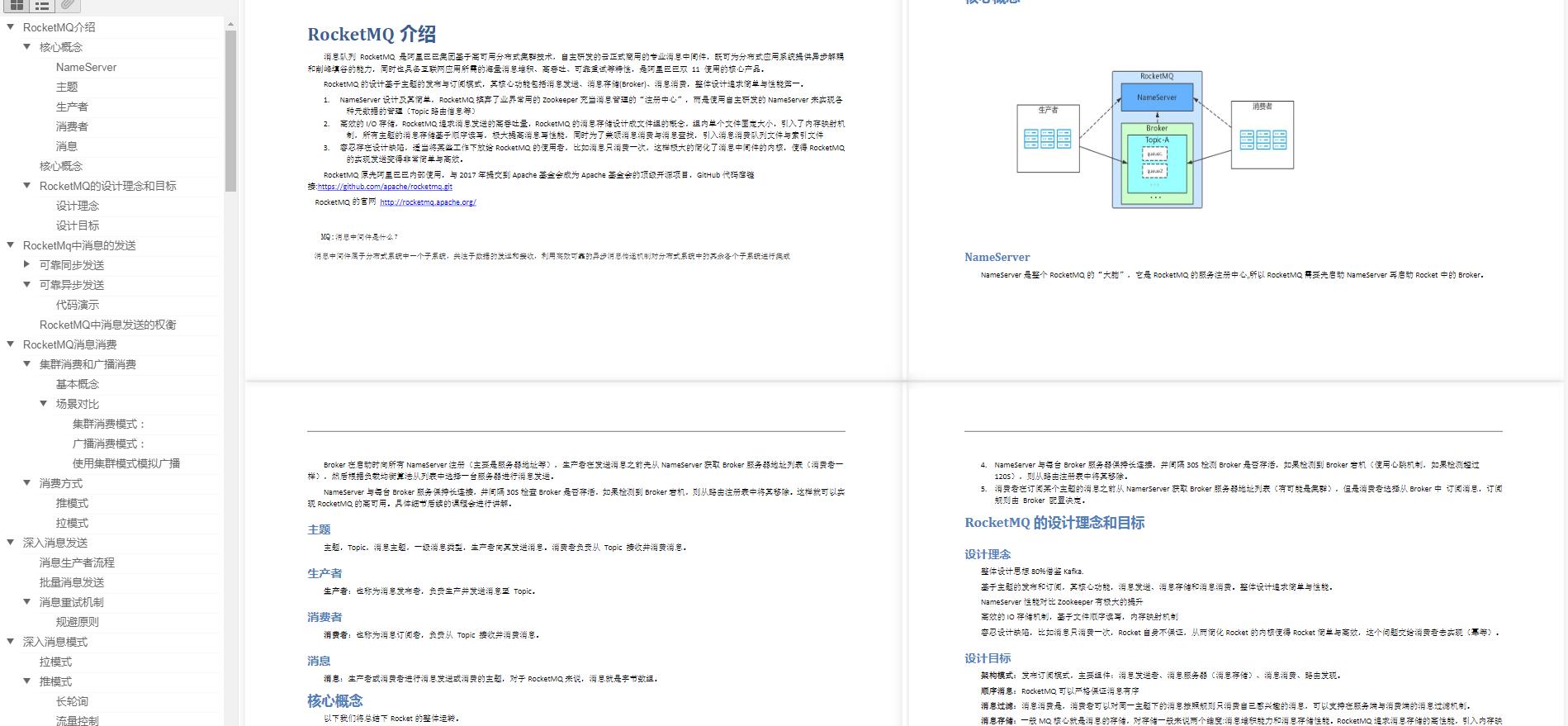This screenshot has height=726, width=1568.
Task: Select 集群消费模式： outline entry
Action: (109, 424)
